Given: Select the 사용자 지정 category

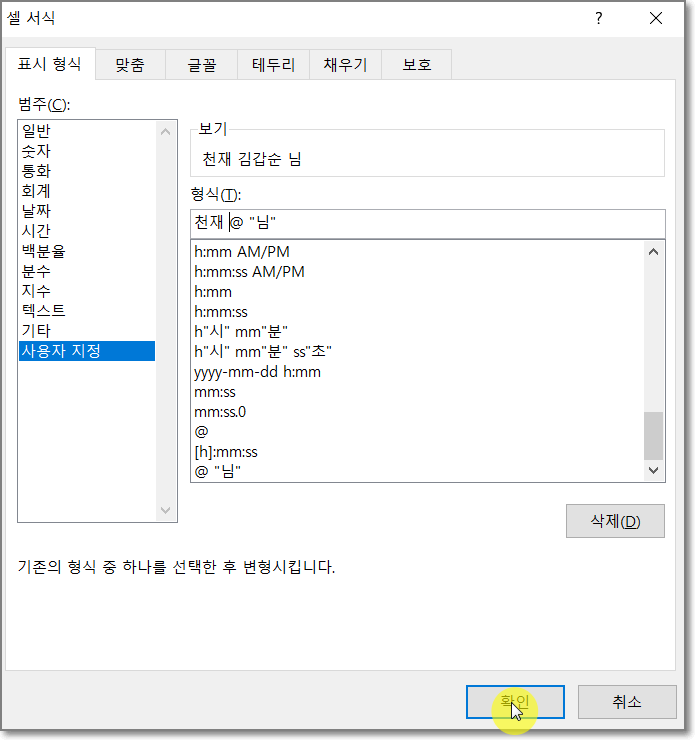Looking at the screenshot, I should (x=87, y=351).
